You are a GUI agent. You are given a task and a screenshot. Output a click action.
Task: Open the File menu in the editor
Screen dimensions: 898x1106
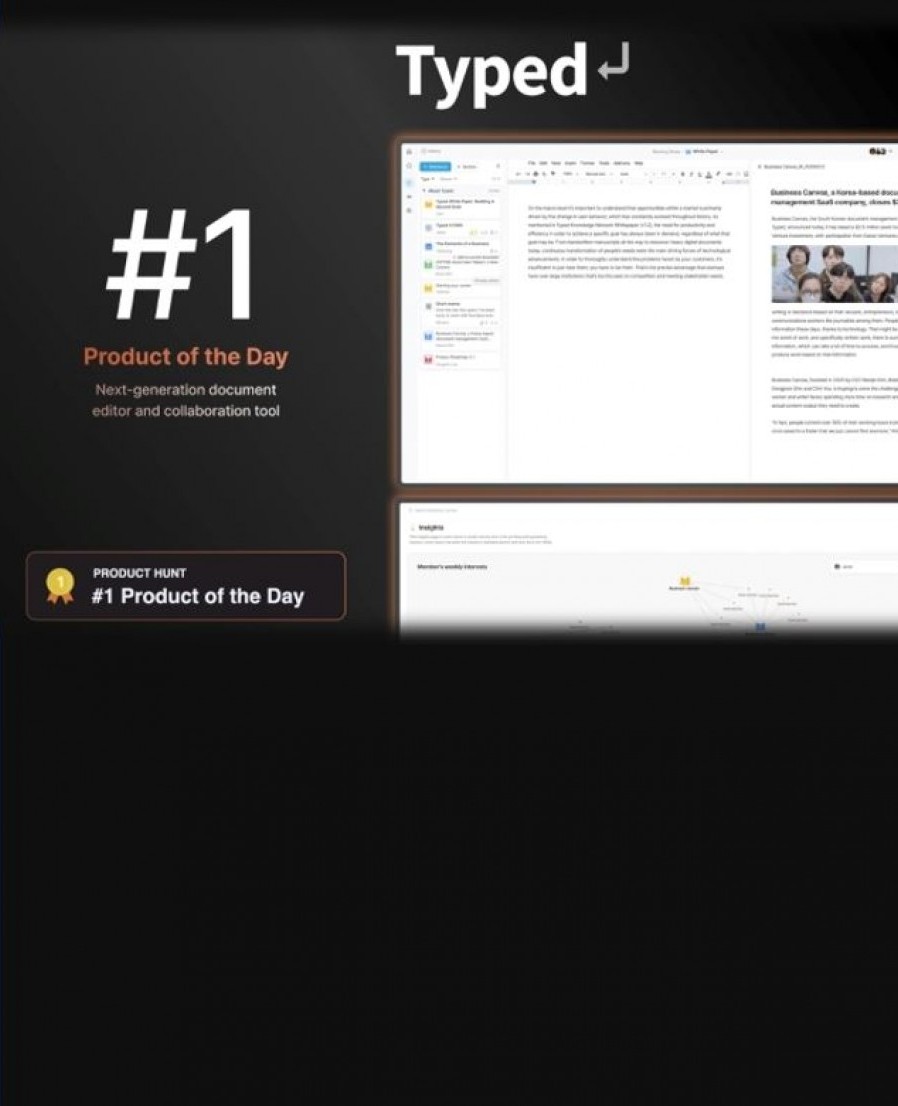pyautogui.click(x=532, y=163)
